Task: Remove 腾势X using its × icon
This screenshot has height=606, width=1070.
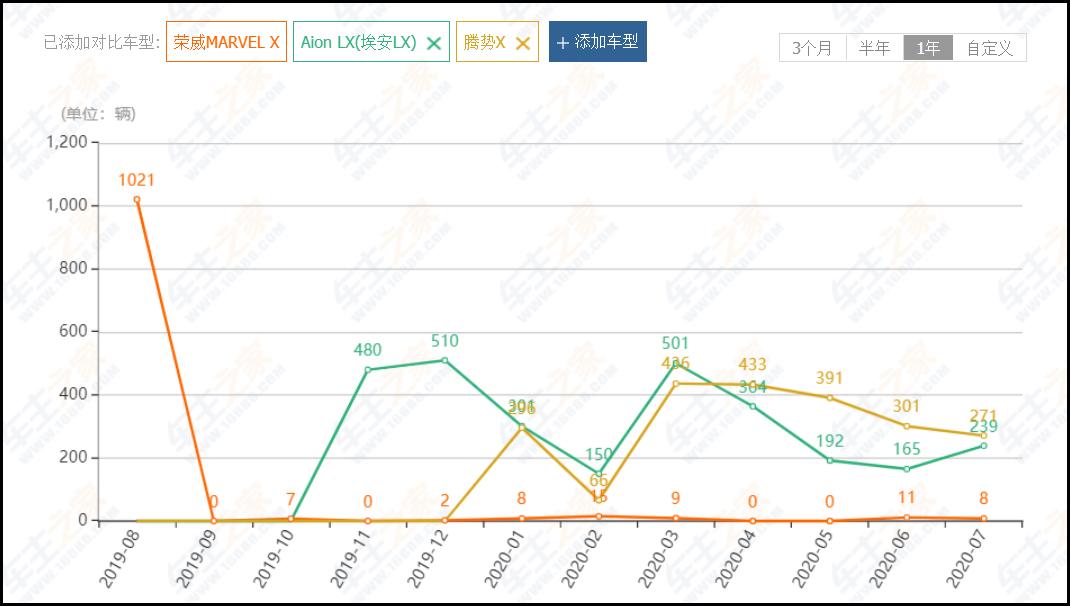Action: pyautogui.click(x=521, y=42)
